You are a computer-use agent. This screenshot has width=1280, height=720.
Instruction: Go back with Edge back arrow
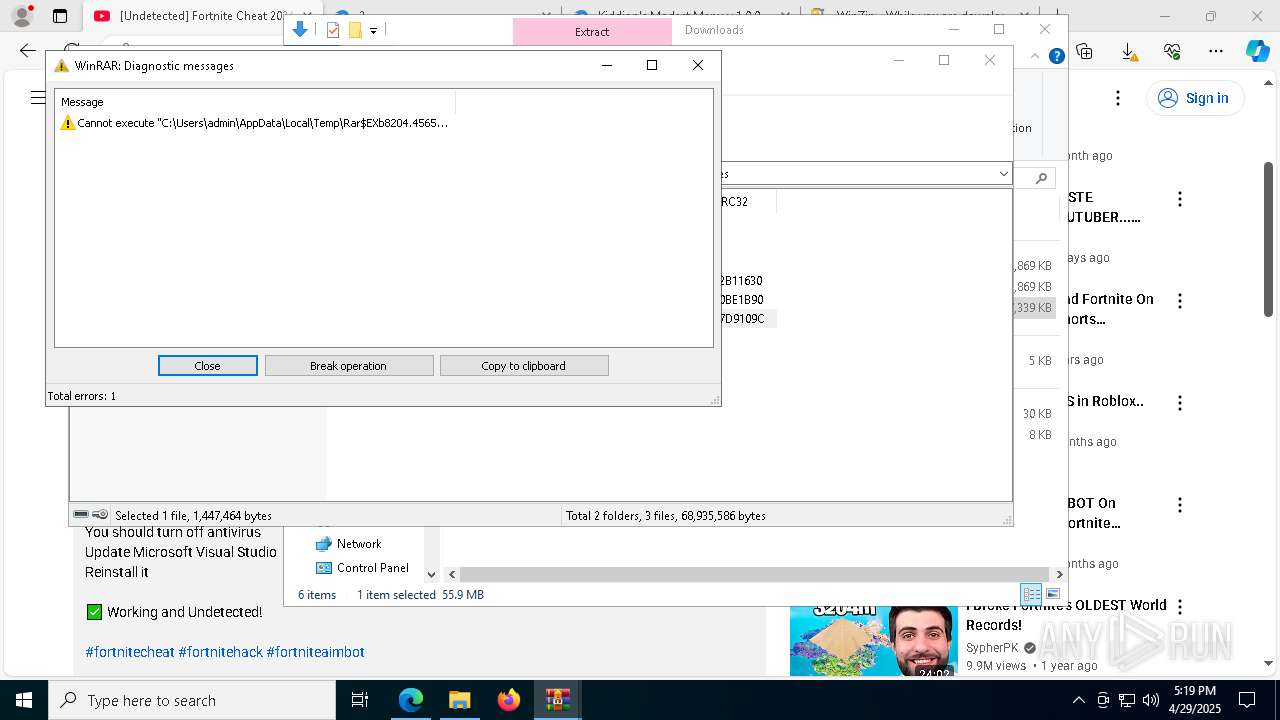coord(28,51)
